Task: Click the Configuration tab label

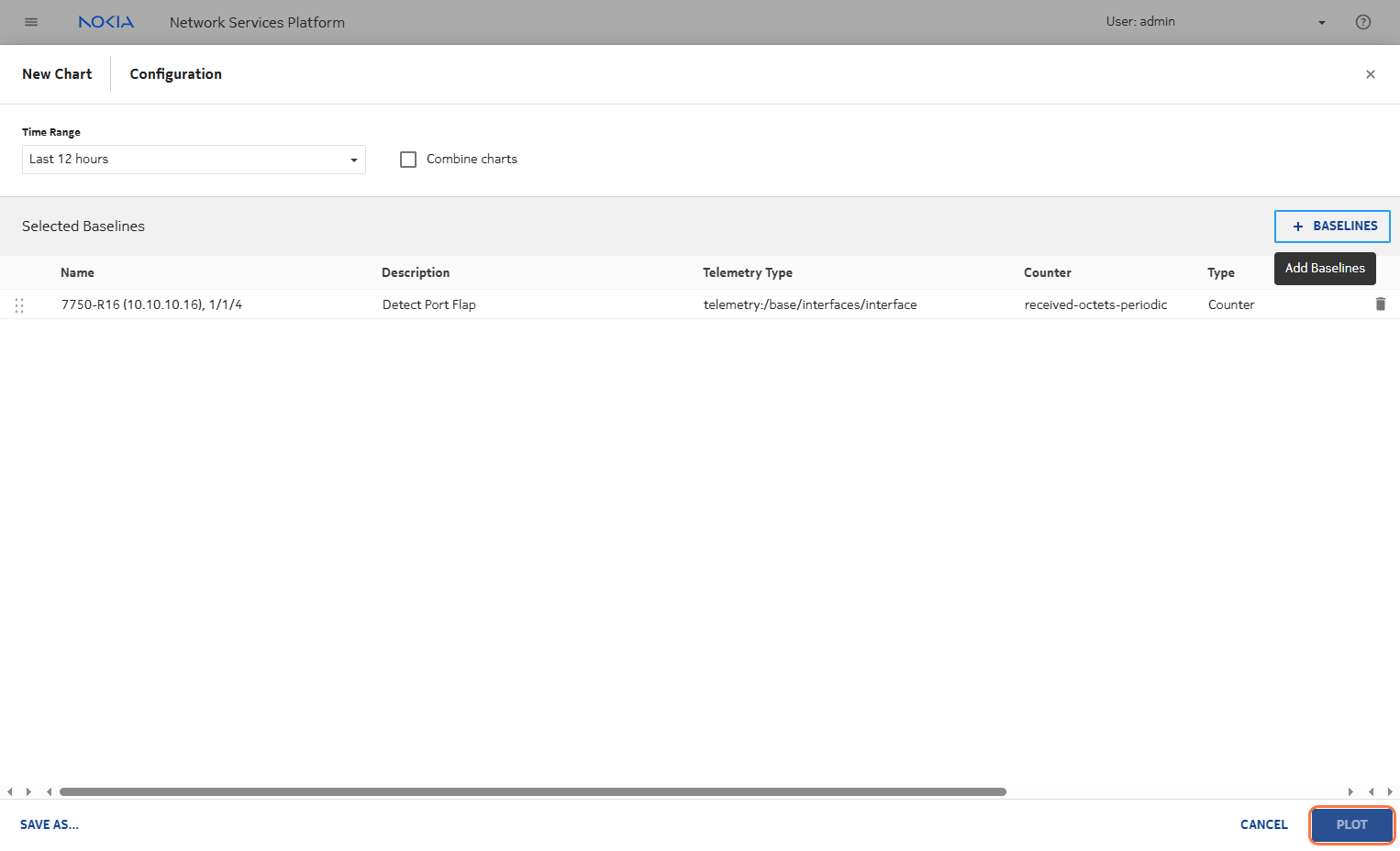Action: 175,74
